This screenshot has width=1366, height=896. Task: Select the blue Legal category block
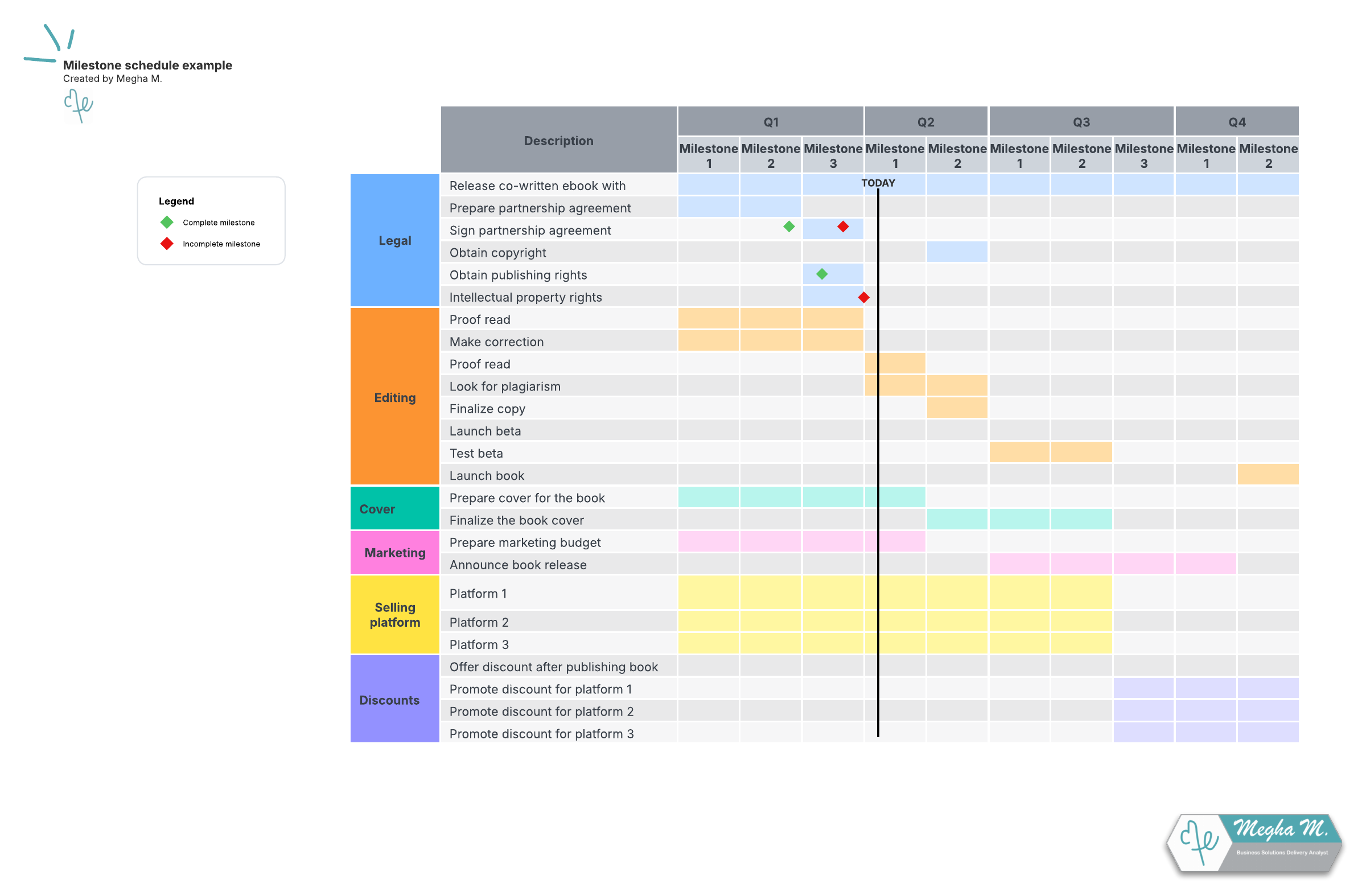coord(395,240)
